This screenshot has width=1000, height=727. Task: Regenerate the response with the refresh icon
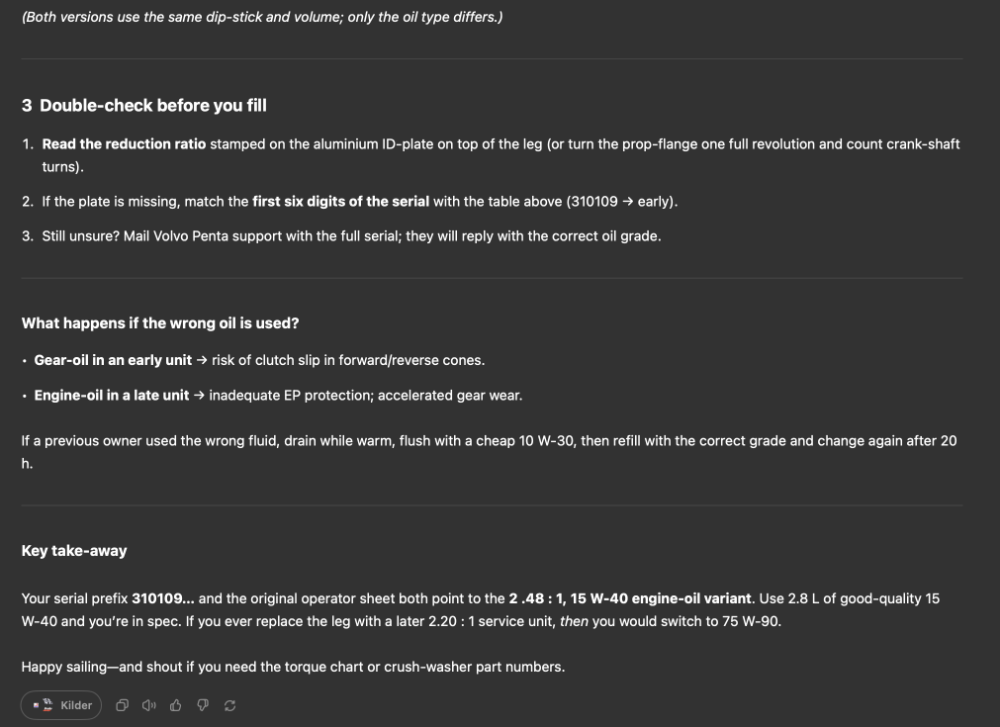coord(230,705)
